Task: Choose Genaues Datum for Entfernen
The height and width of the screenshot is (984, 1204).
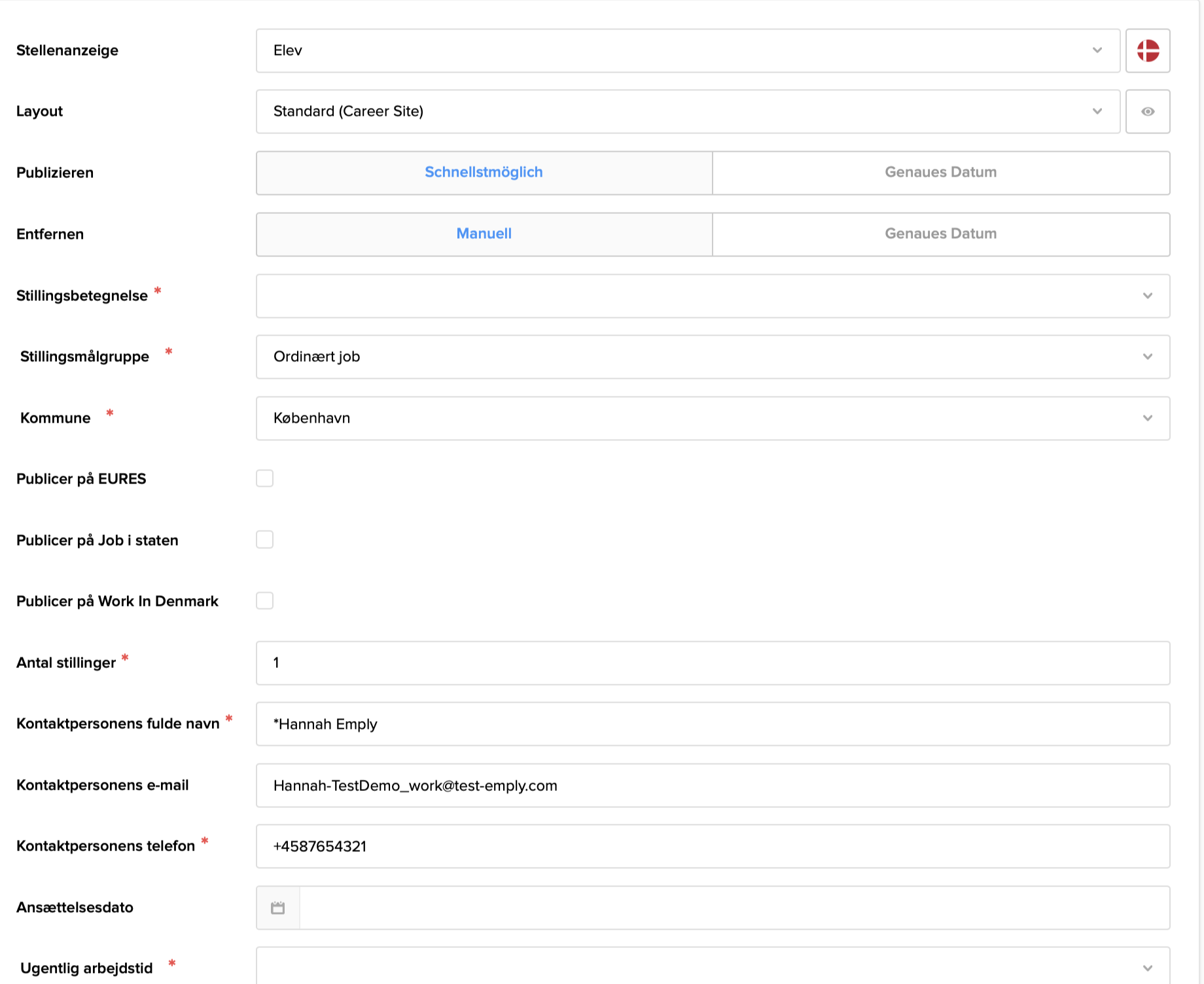Action: pyautogui.click(x=940, y=234)
